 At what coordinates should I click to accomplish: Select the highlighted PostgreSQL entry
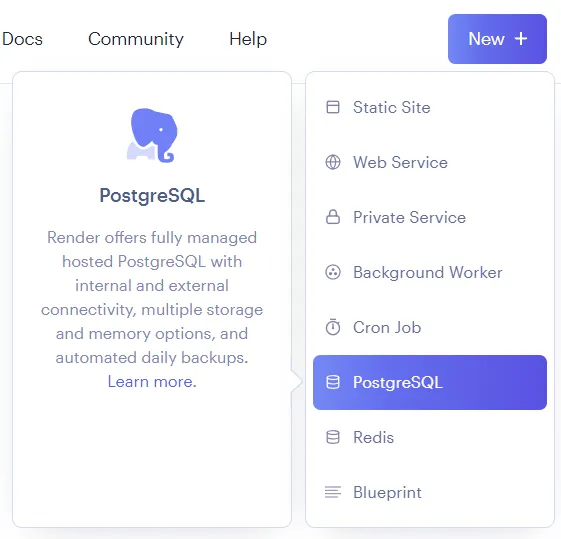[430, 382]
